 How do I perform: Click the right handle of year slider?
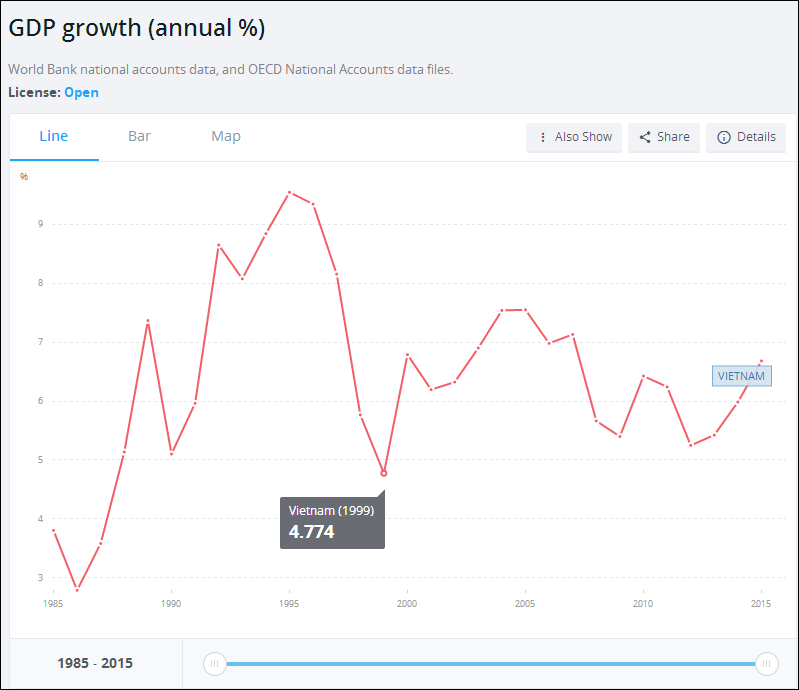click(767, 663)
